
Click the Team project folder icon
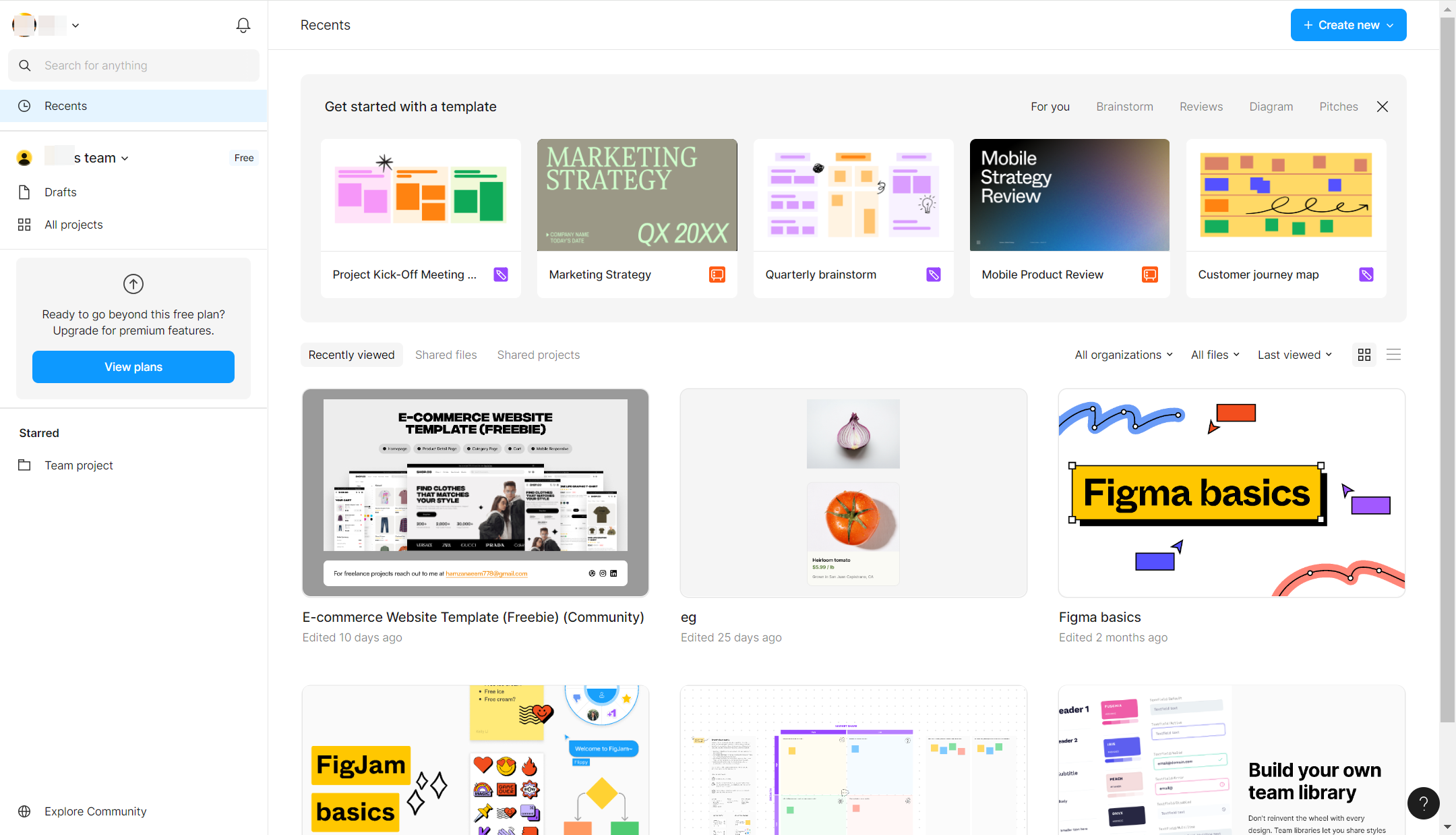click(24, 465)
